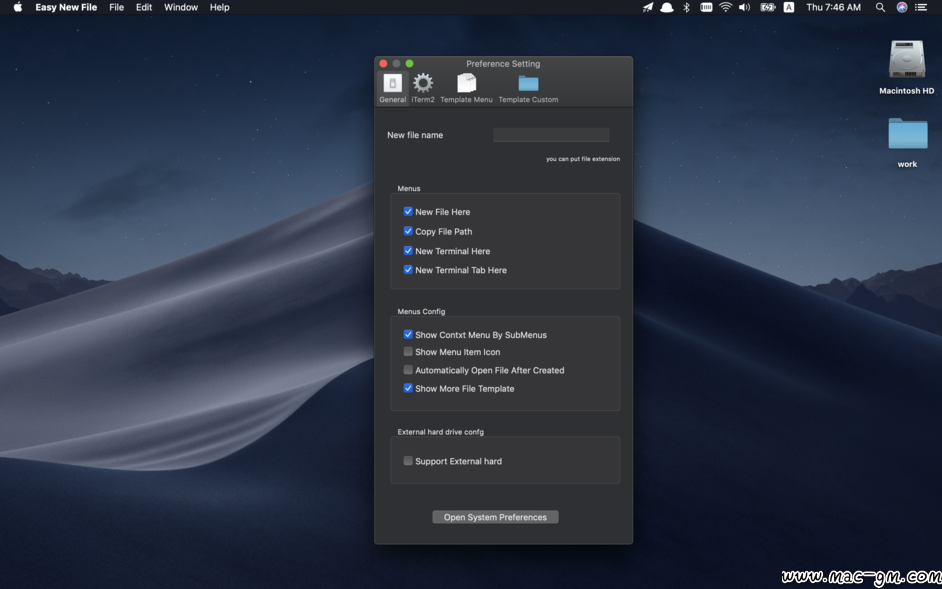
Task: Toggle the Copy File Path checkbox
Action: pyautogui.click(x=408, y=231)
